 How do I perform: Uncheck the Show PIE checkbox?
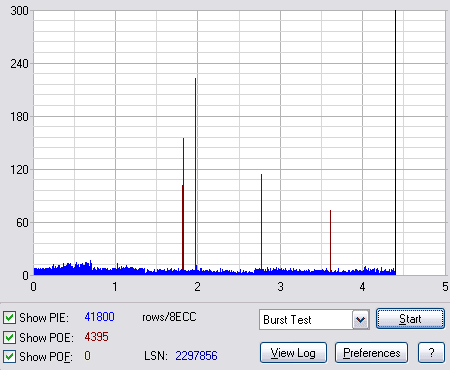point(9,317)
